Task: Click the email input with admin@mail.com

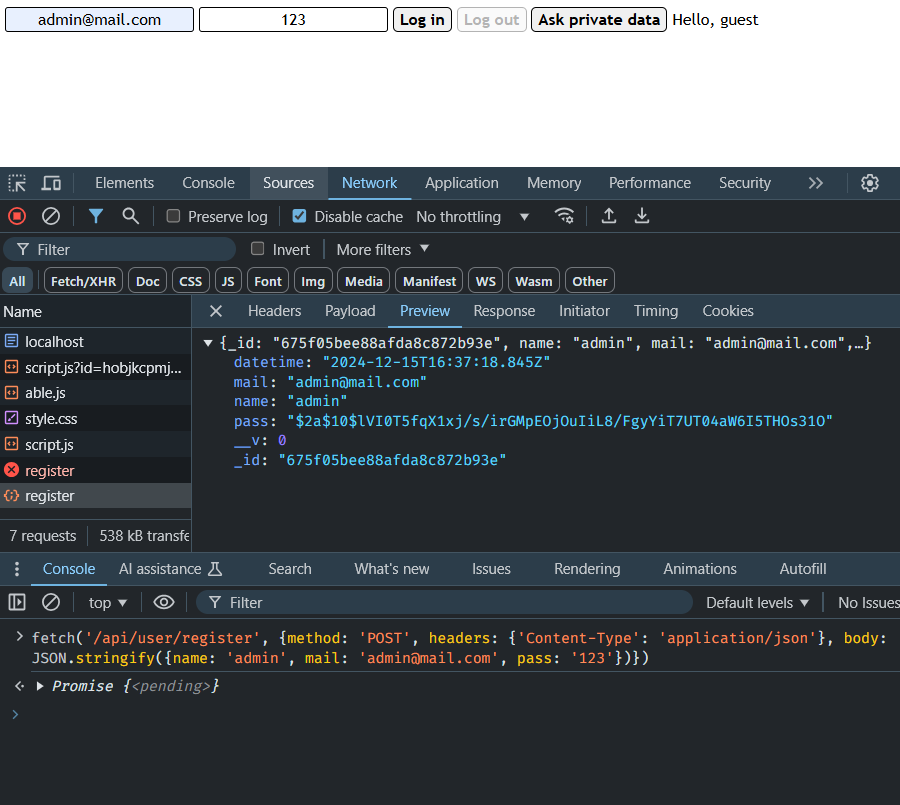Action: [x=99, y=20]
